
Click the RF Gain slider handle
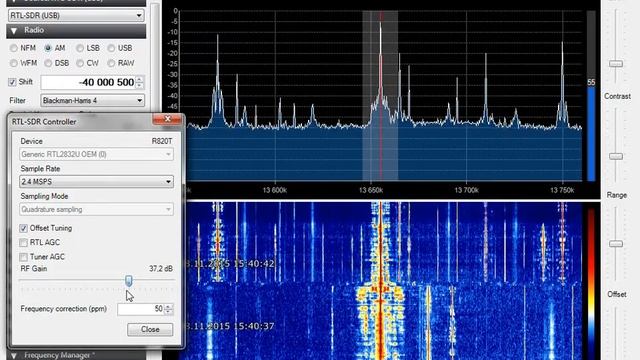point(129,280)
